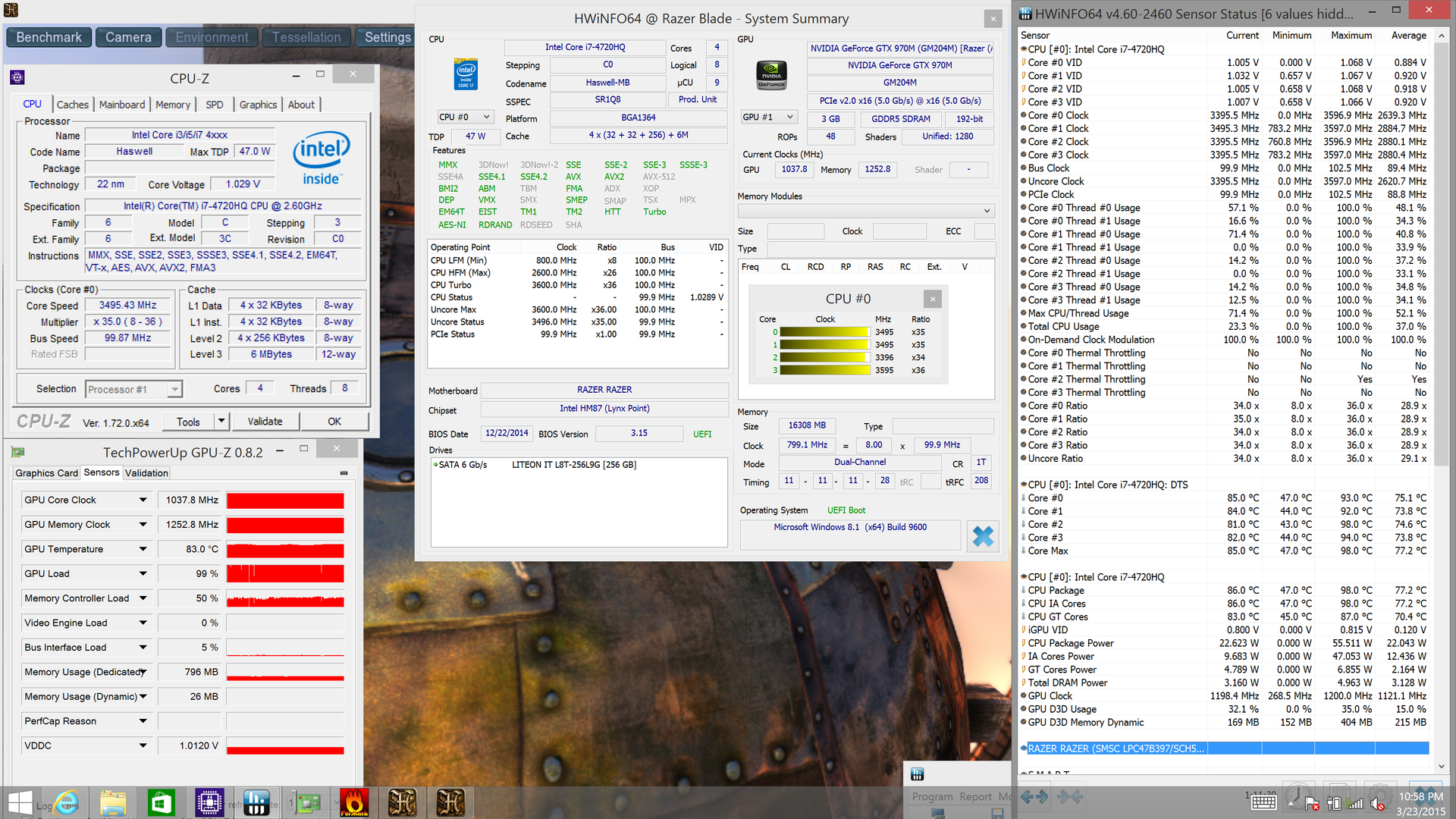Open the Windows Store taskbar icon
The width and height of the screenshot is (1456, 819).
[x=161, y=802]
